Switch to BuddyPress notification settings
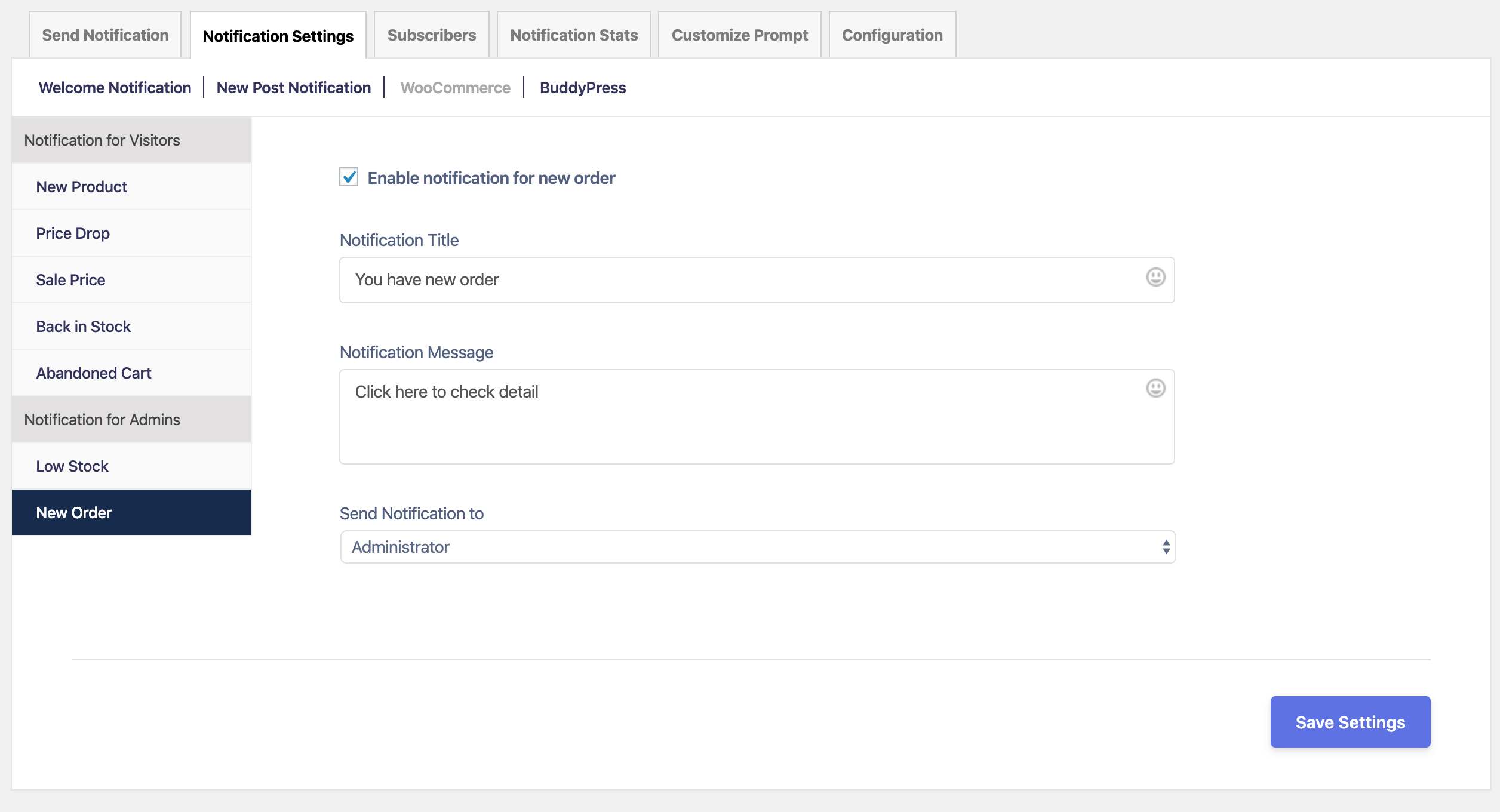This screenshot has height=812, width=1500. (582, 88)
